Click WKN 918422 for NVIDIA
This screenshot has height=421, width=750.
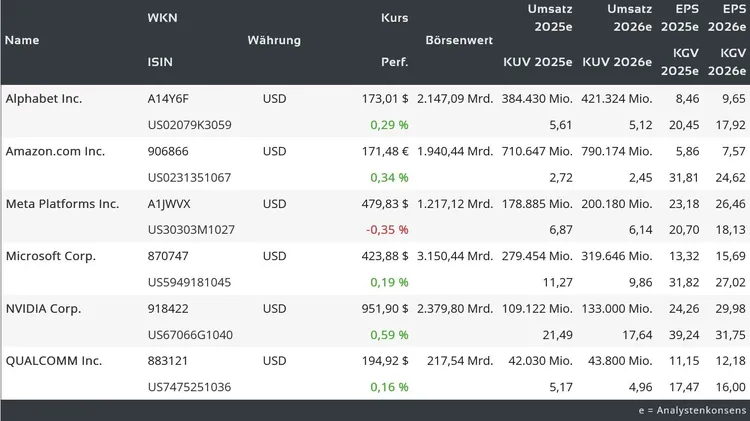point(168,309)
